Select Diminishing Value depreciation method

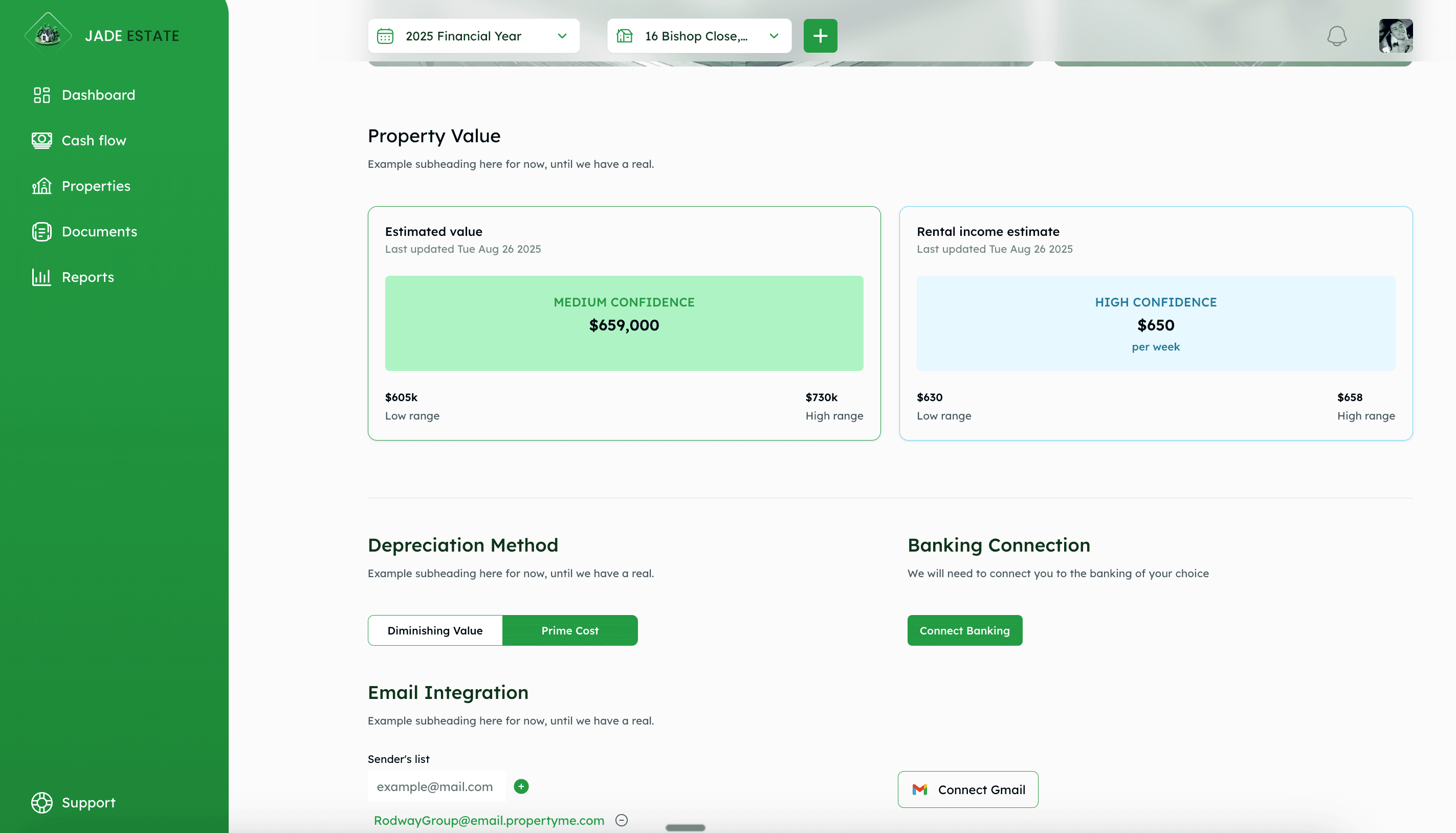coord(435,630)
